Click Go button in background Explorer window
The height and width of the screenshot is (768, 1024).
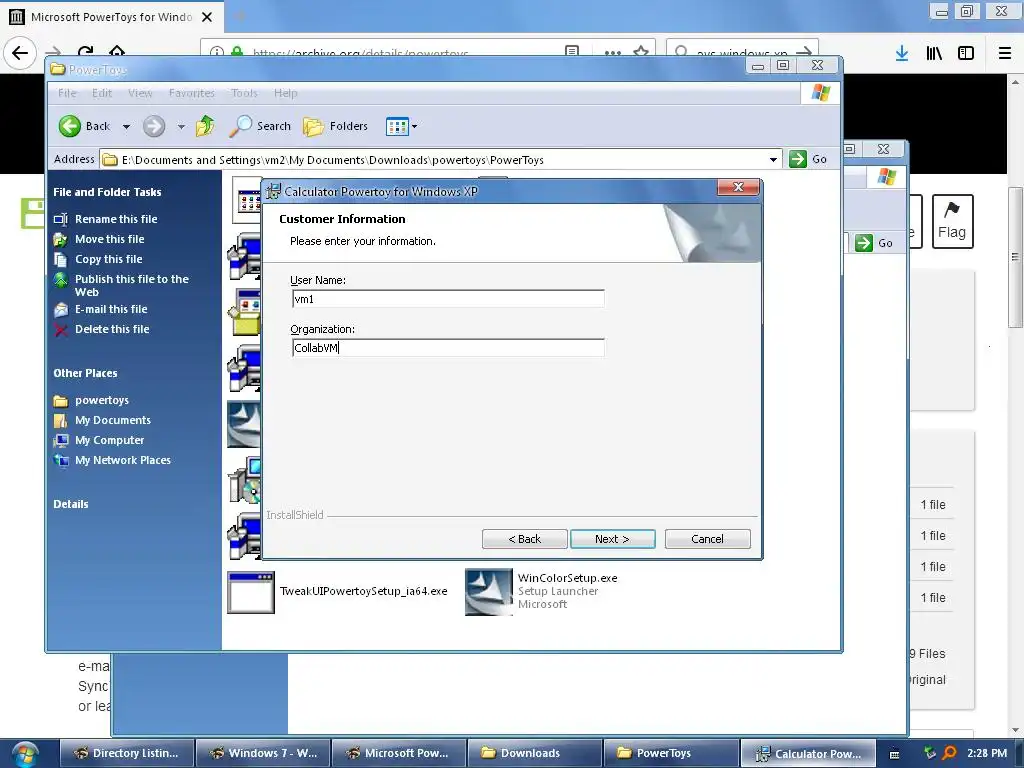click(x=874, y=243)
